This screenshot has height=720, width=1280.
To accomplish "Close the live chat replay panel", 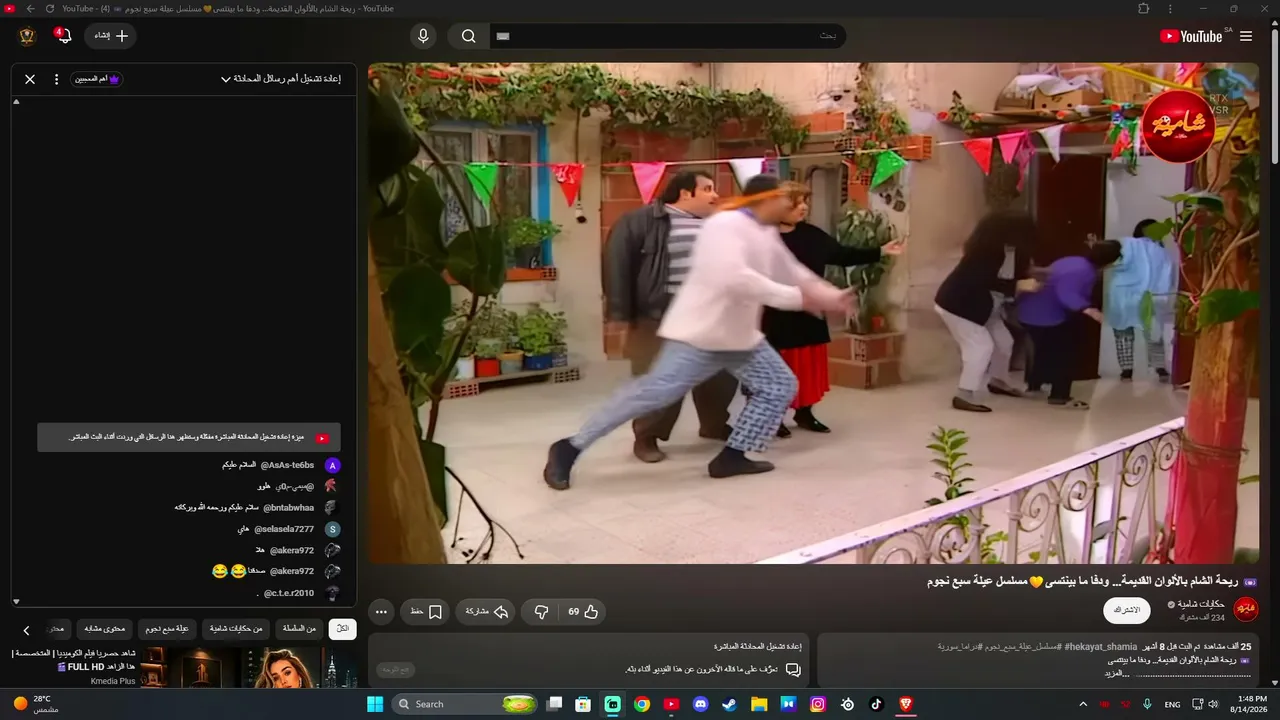I will tap(30, 79).
